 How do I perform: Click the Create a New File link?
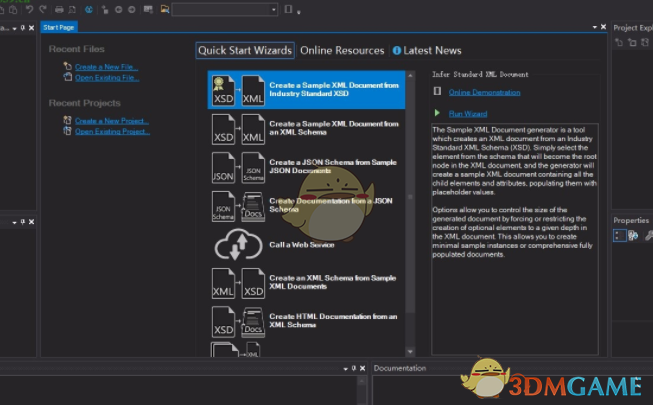pyautogui.click(x=106, y=66)
